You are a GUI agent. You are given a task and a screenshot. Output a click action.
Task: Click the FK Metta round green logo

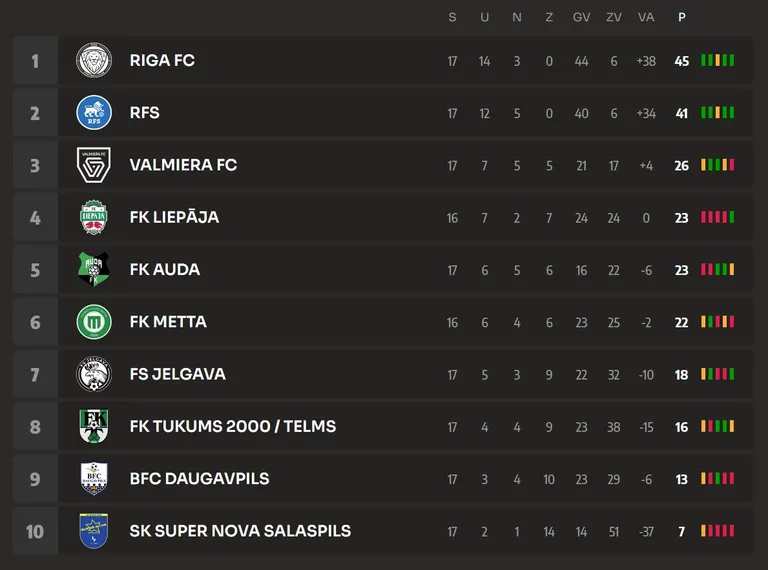94,322
